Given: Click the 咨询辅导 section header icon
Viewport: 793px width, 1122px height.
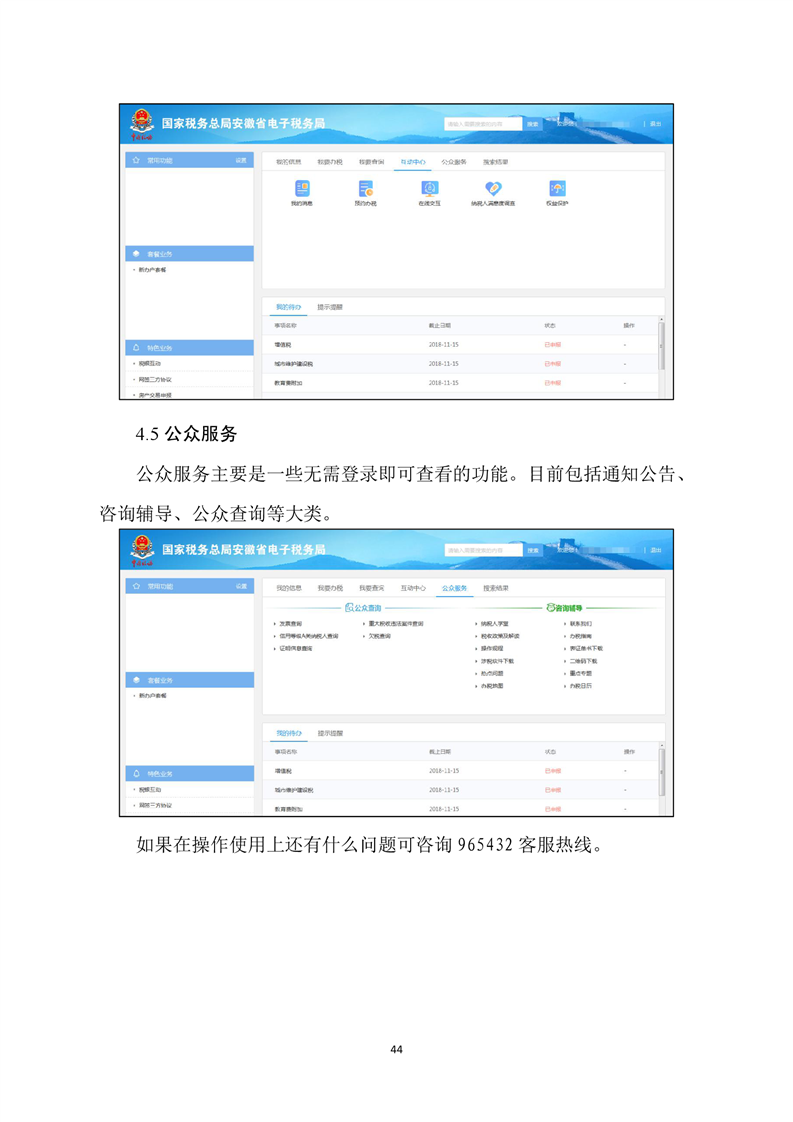Looking at the screenshot, I should pos(550,608).
